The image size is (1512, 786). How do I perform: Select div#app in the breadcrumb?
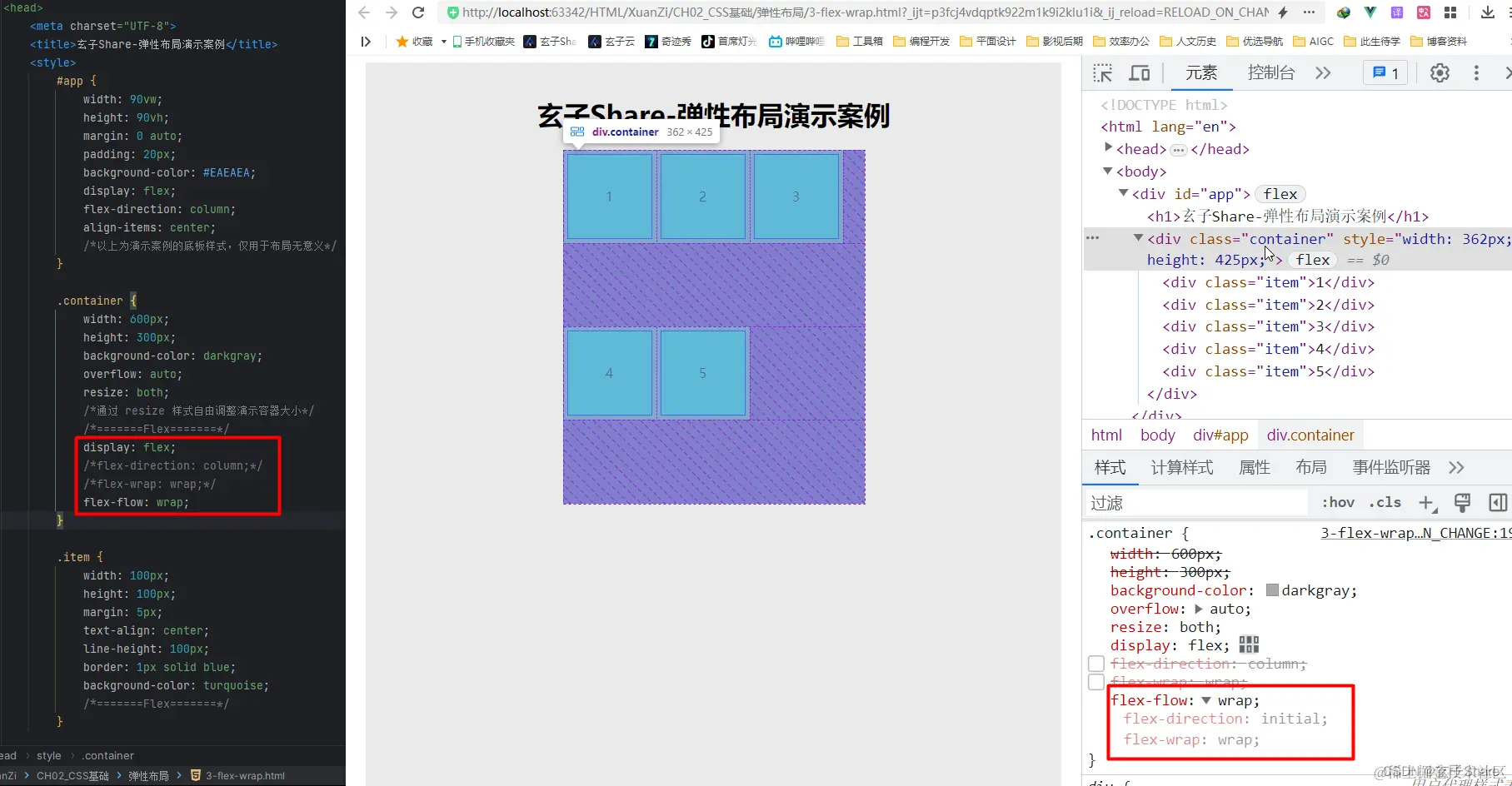point(1220,435)
